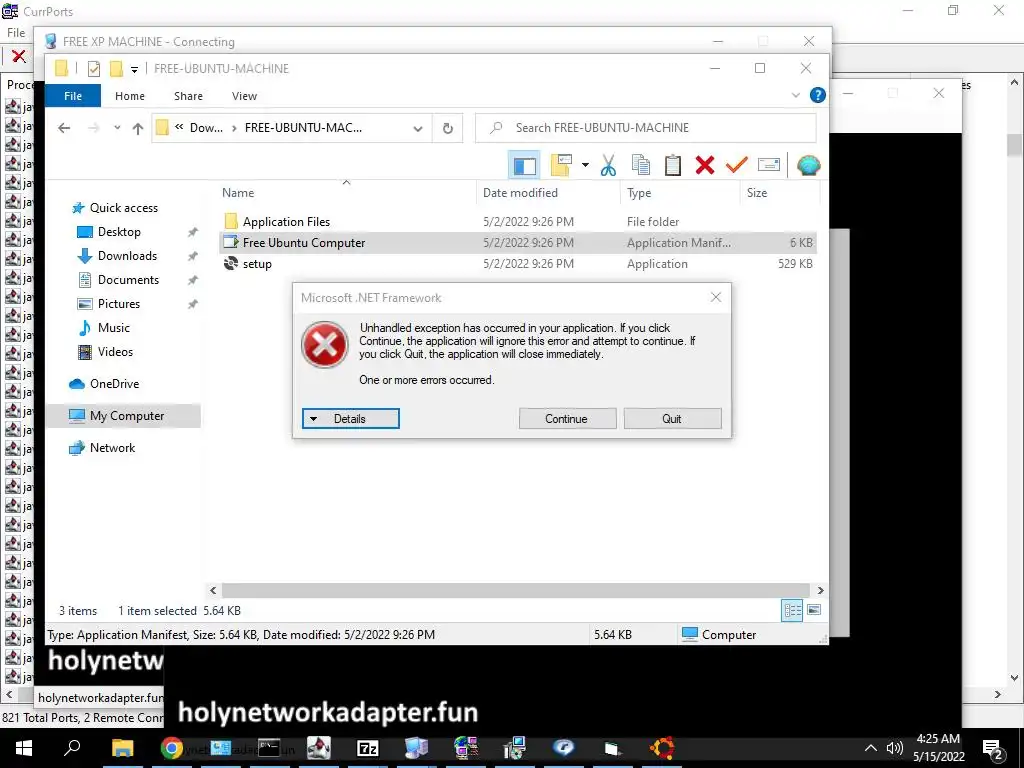Open the View ribbon tab
Viewport: 1024px width, 768px height.
[x=244, y=95]
